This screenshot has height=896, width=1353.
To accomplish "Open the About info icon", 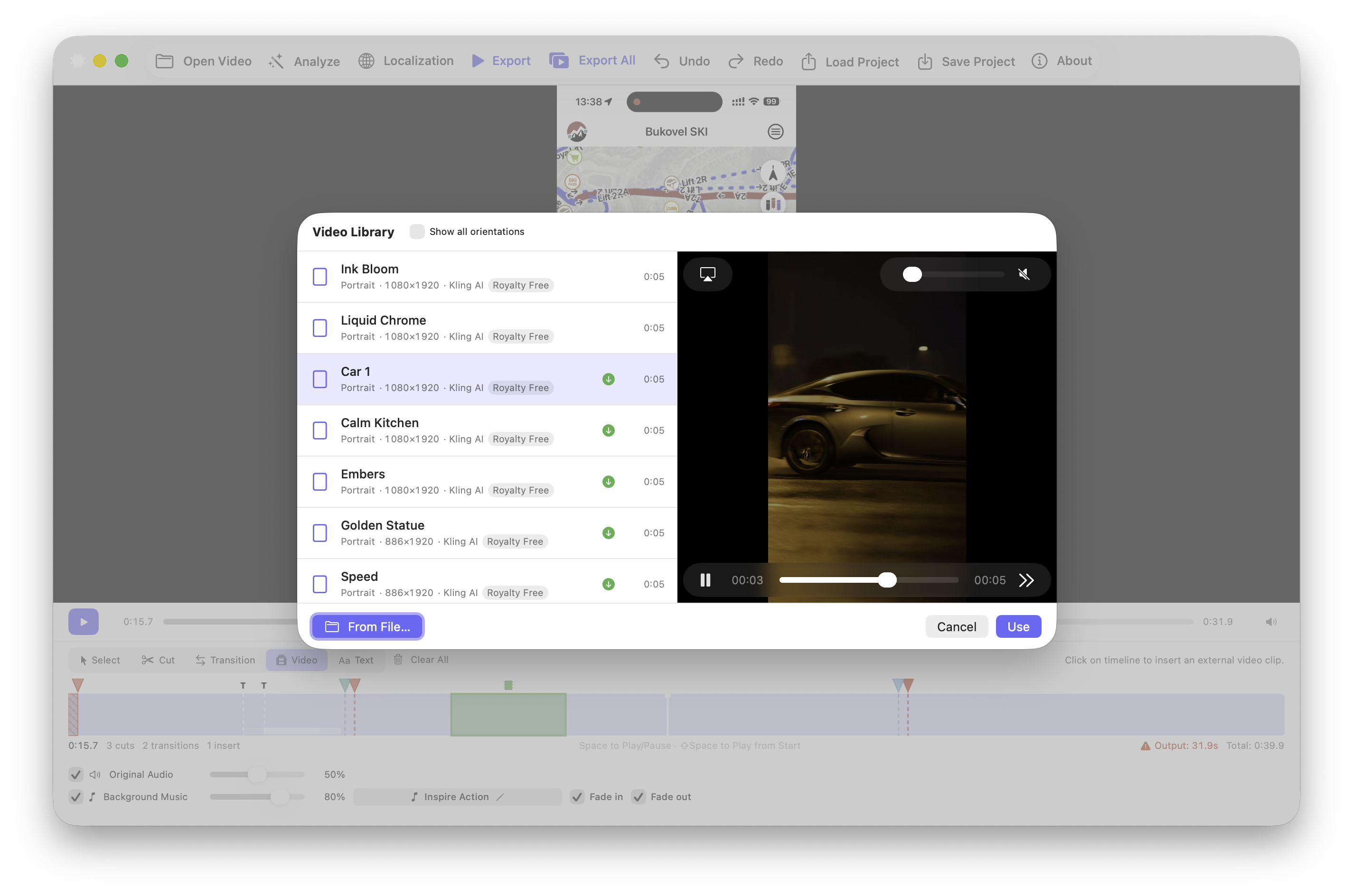I will pos(1039,61).
